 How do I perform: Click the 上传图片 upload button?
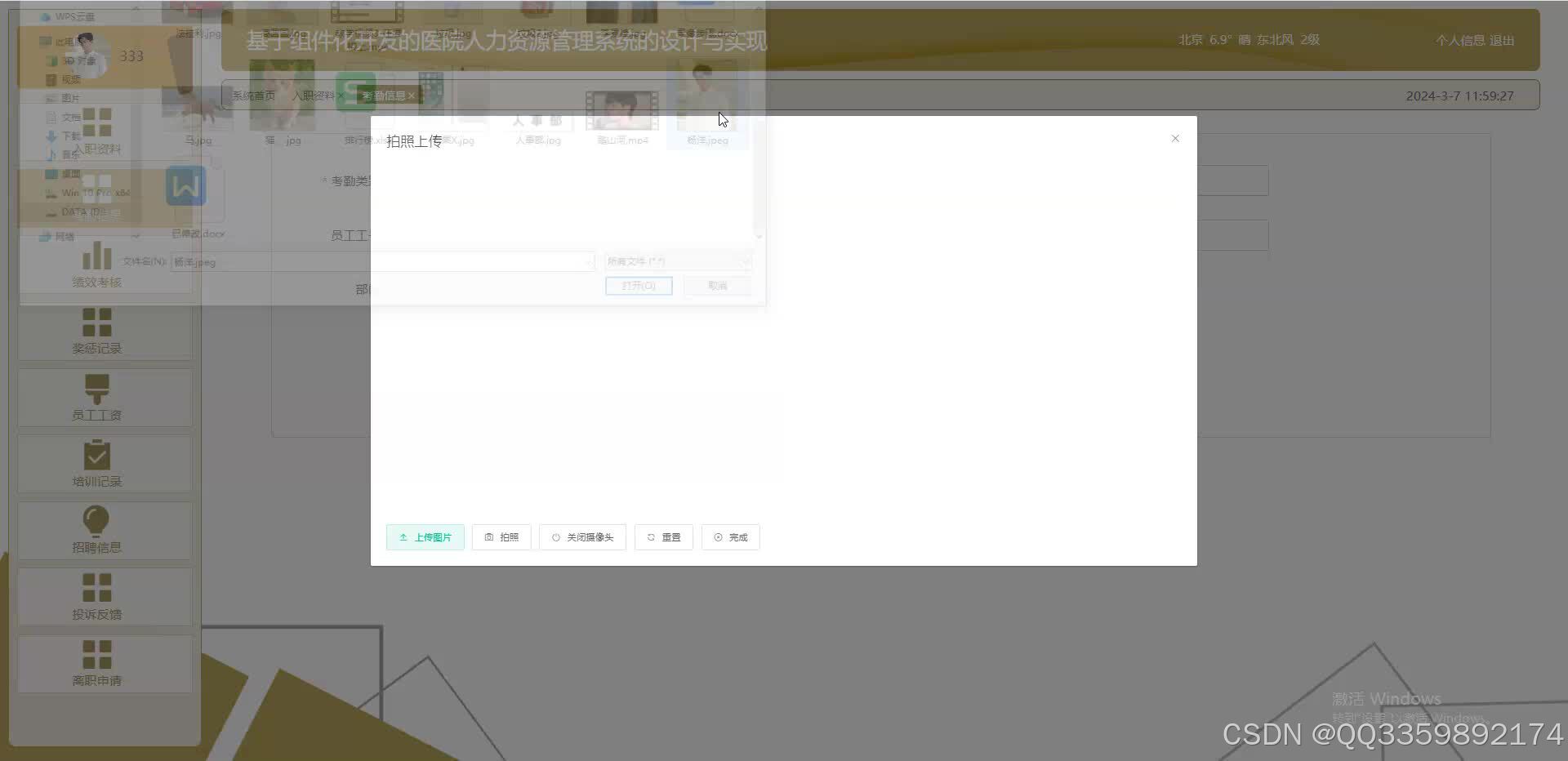tap(425, 537)
